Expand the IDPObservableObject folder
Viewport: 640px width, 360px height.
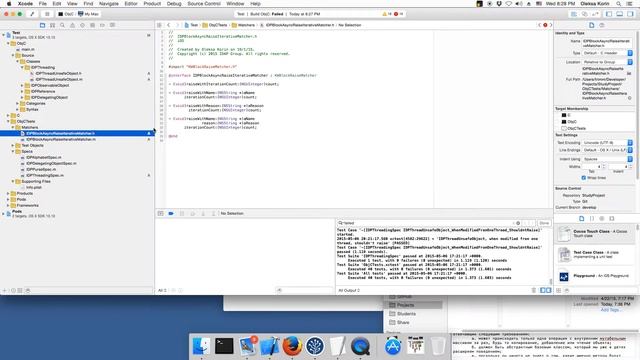22,85
